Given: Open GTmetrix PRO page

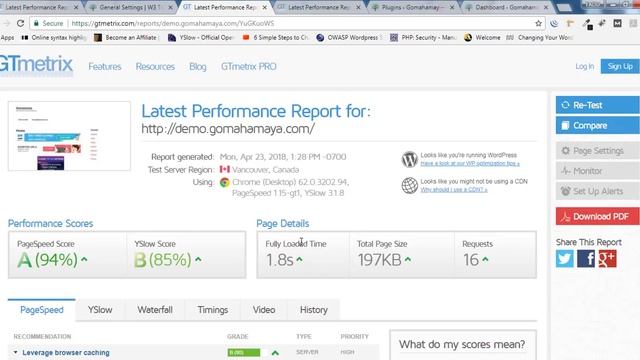Looking at the screenshot, I should [249, 67].
